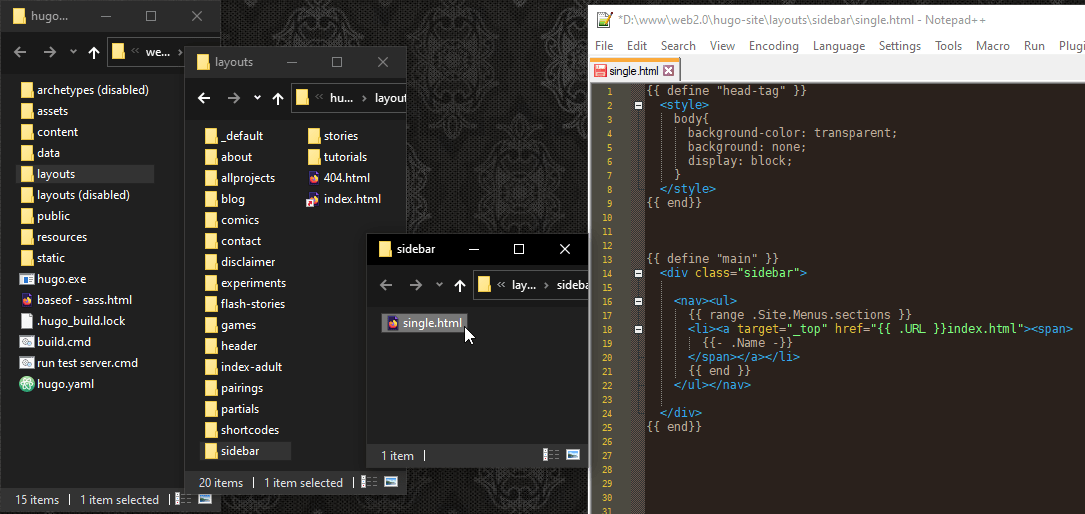
Task: Open index.html in layouts folder
Action: (x=351, y=199)
